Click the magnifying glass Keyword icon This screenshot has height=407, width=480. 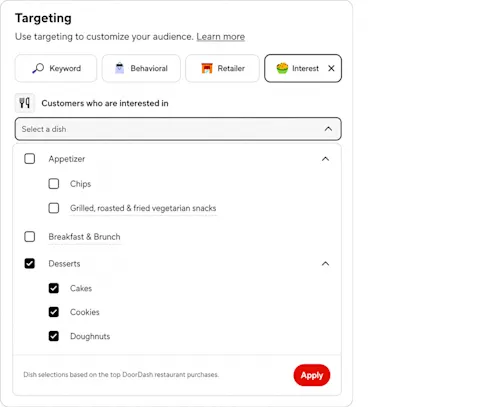(38, 68)
